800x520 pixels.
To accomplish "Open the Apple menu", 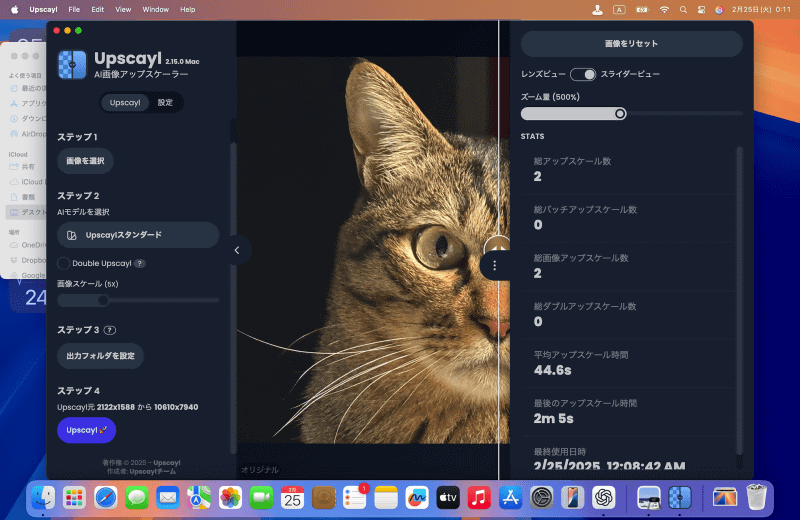I will 15,10.
